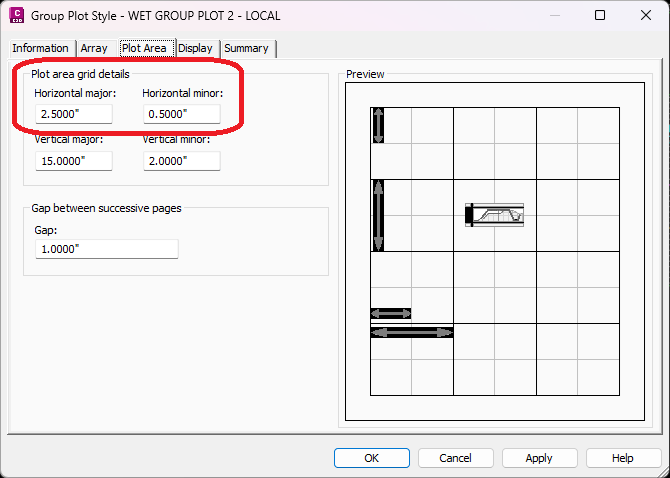Click the Horizontal minor value field
This screenshot has width=670, height=478.
pyautogui.click(x=182, y=114)
